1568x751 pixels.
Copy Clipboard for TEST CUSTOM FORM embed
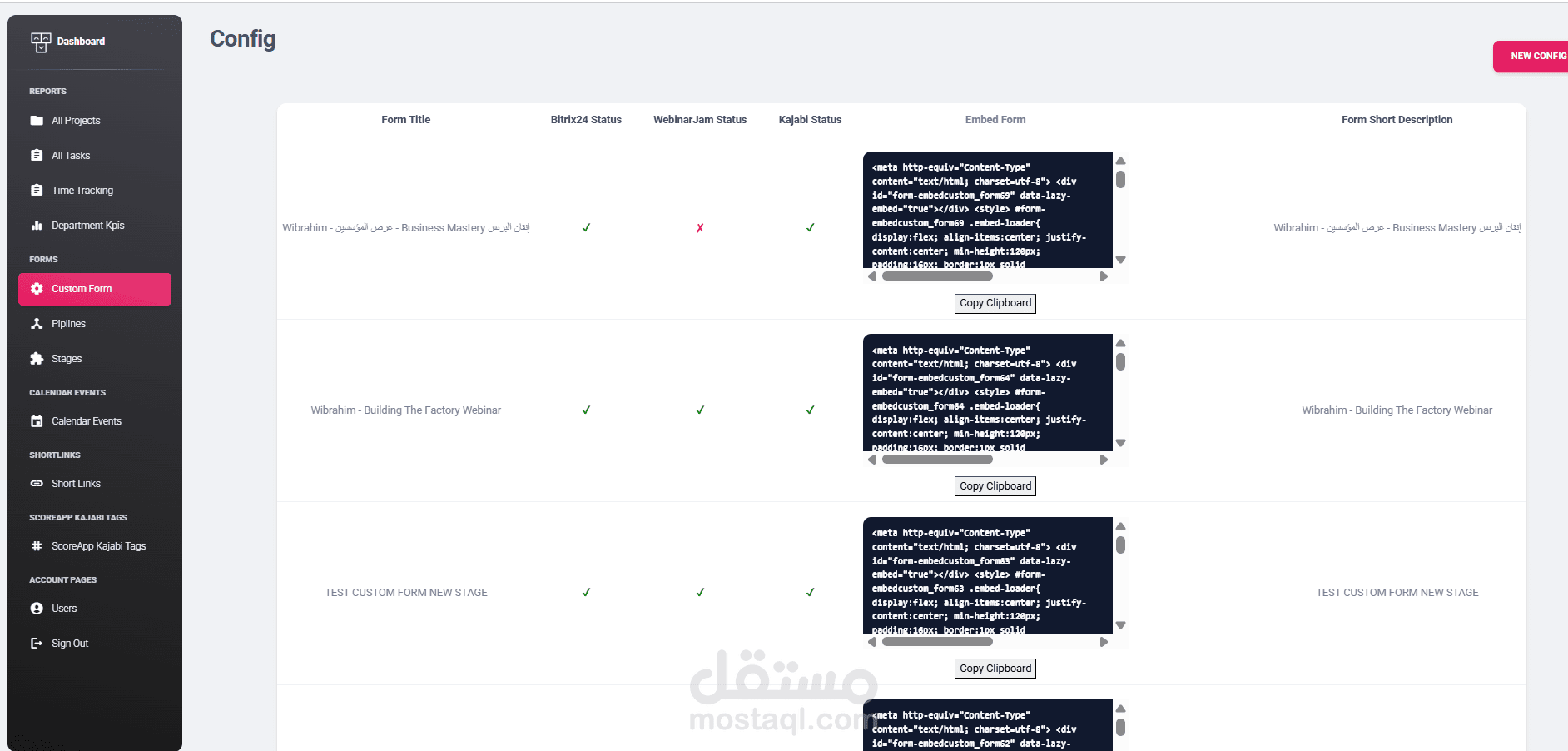(x=995, y=669)
